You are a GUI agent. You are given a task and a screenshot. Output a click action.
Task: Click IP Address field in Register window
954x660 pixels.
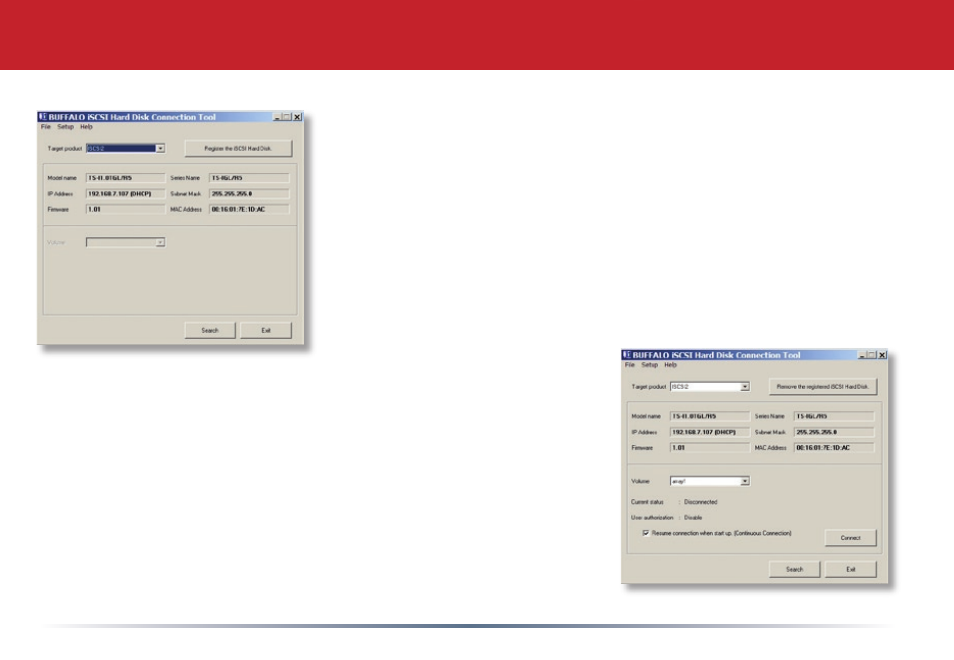(125, 193)
